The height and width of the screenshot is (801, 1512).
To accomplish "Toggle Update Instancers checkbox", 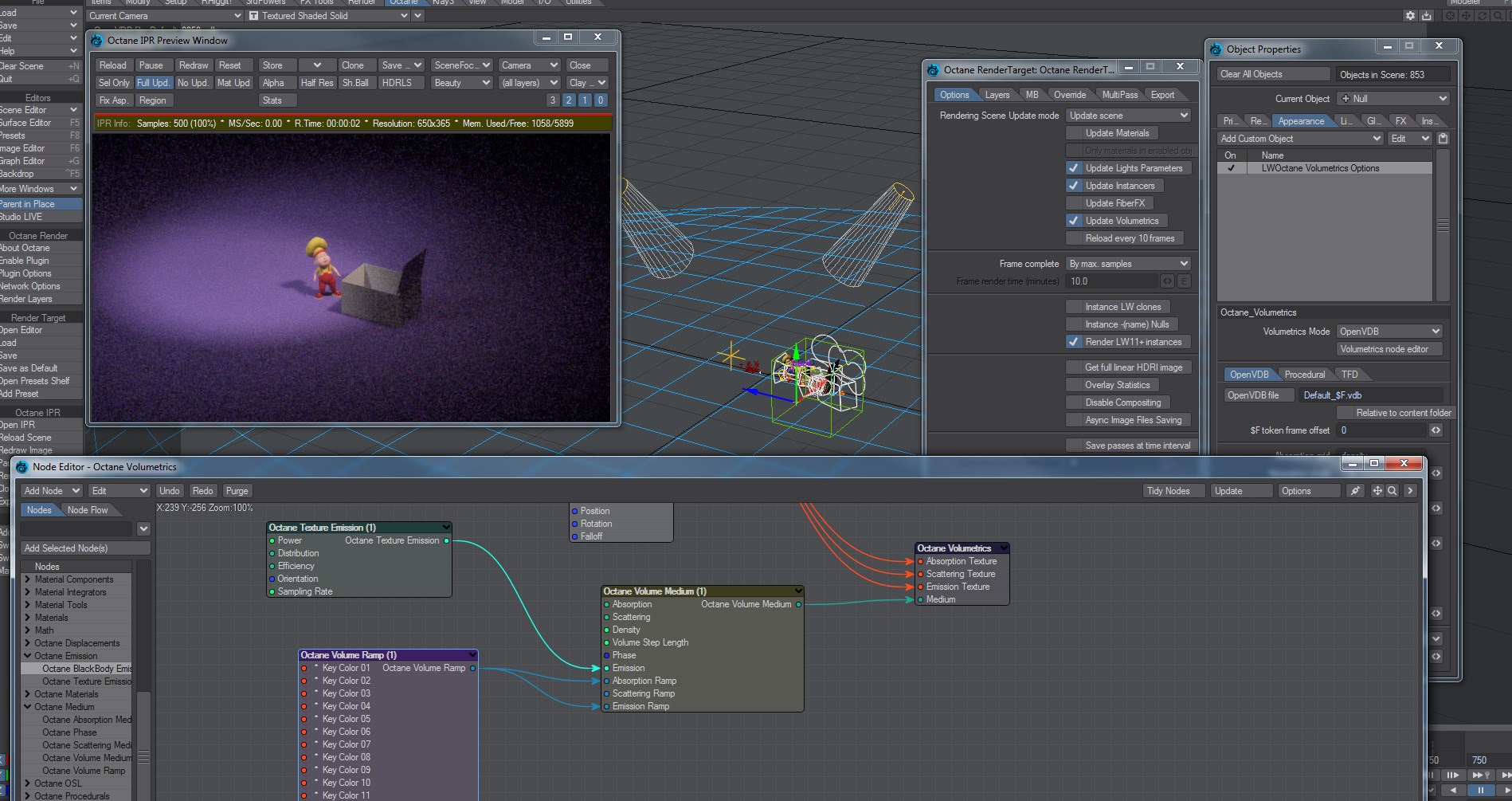I will pyautogui.click(x=1074, y=186).
